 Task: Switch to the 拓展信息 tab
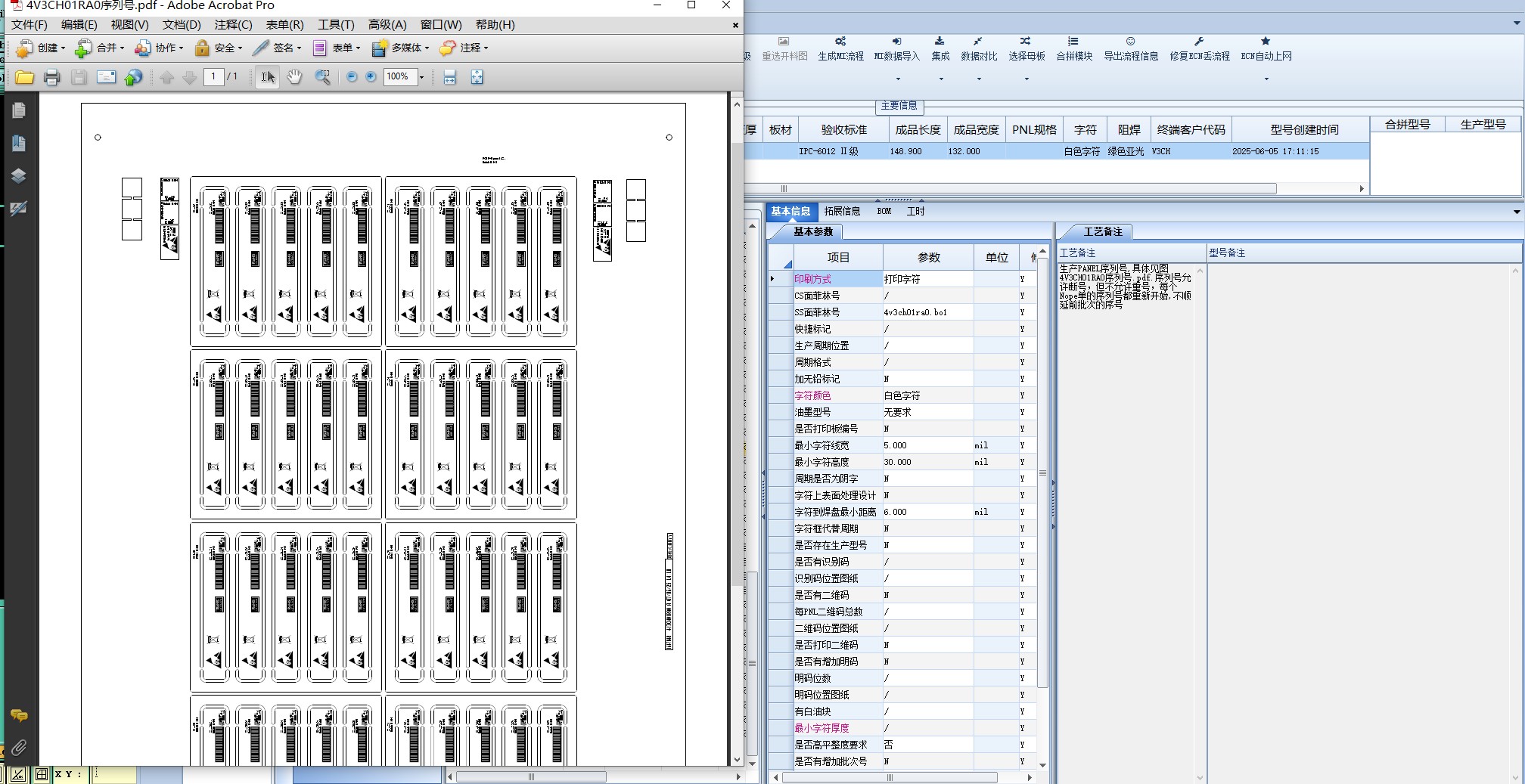coord(842,212)
